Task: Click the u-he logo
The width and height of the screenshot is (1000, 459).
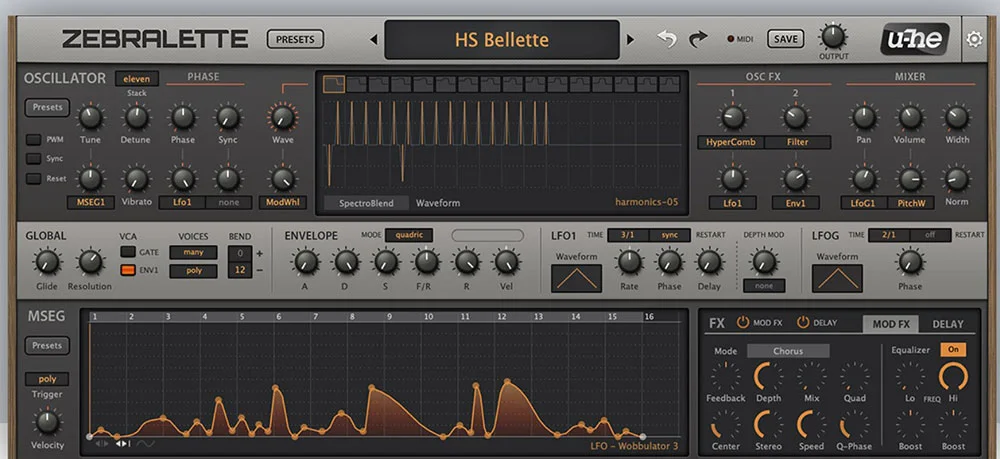Action: (914, 40)
